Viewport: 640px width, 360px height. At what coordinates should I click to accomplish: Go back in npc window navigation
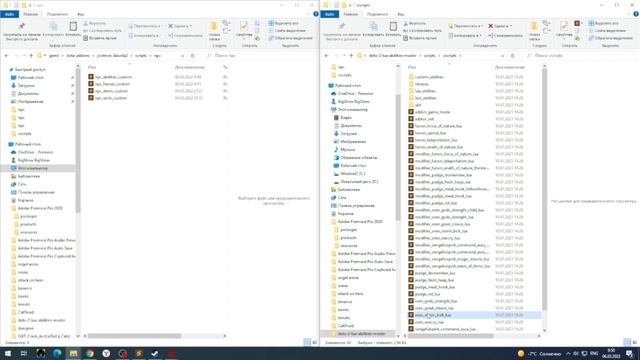7,56
